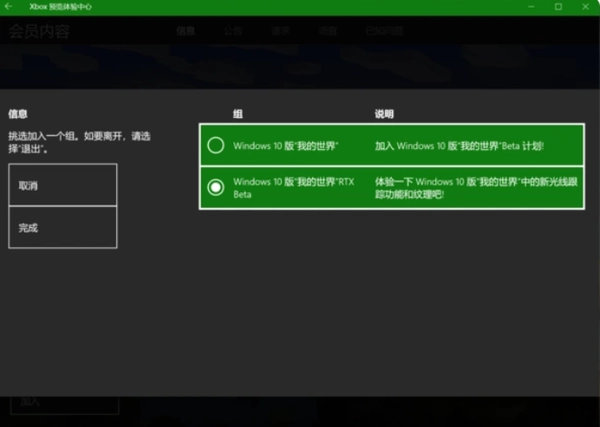Close the Xbox 预览体验中心 window
The height and width of the screenshot is (427, 600).
(x=586, y=7)
